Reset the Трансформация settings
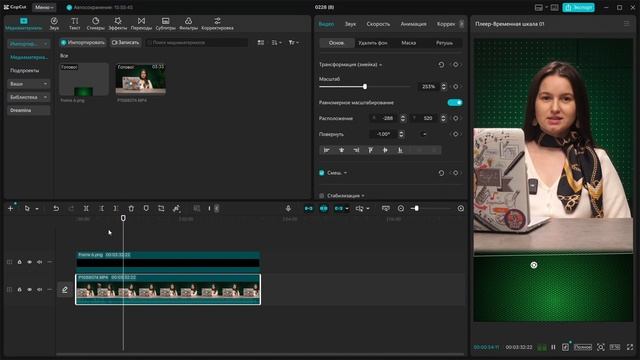This screenshot has width=640, height=360. click(x=441, y=64)
